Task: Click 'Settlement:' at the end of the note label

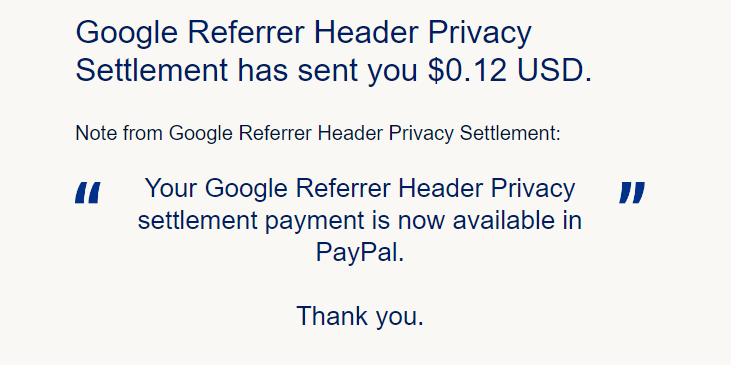Action: coord(510,133)
